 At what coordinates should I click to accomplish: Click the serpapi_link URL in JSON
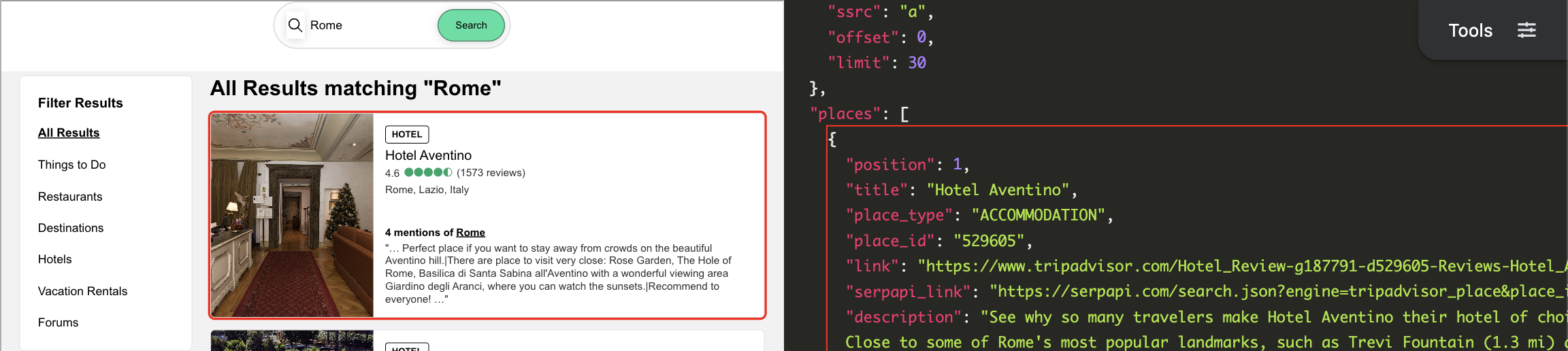[x=1278, y=292]
